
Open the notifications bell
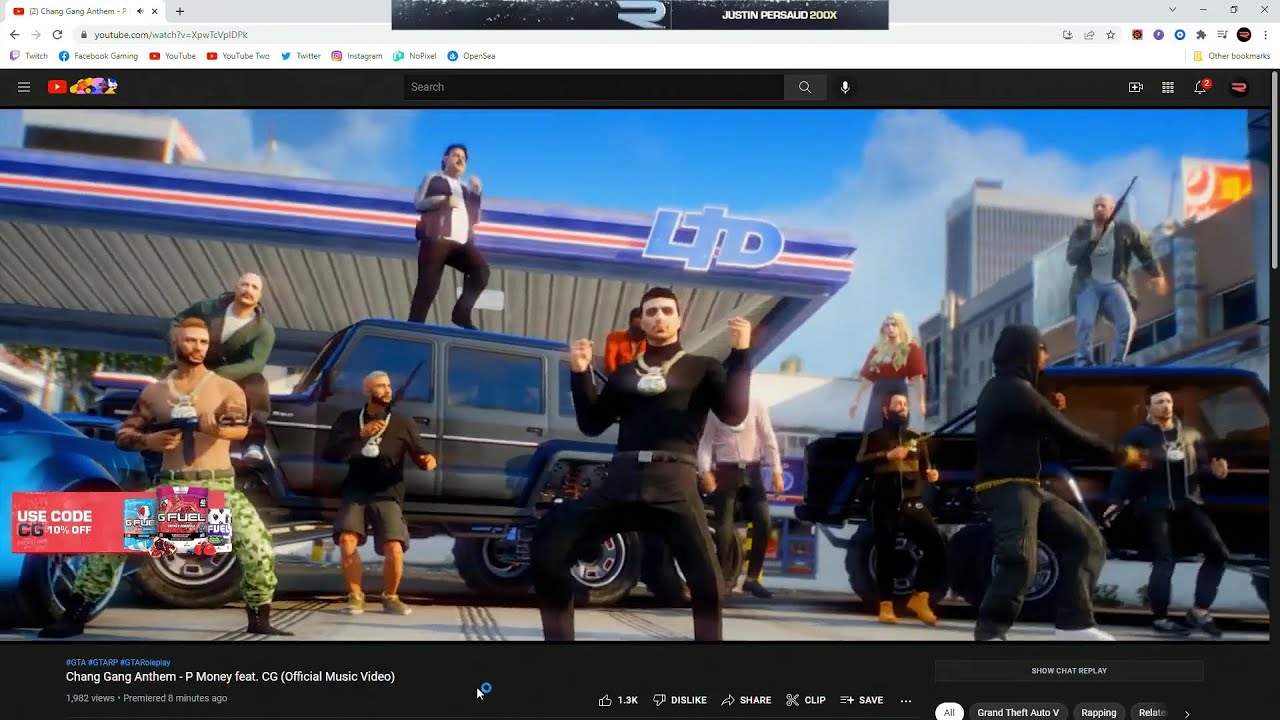pos(1201,87)
